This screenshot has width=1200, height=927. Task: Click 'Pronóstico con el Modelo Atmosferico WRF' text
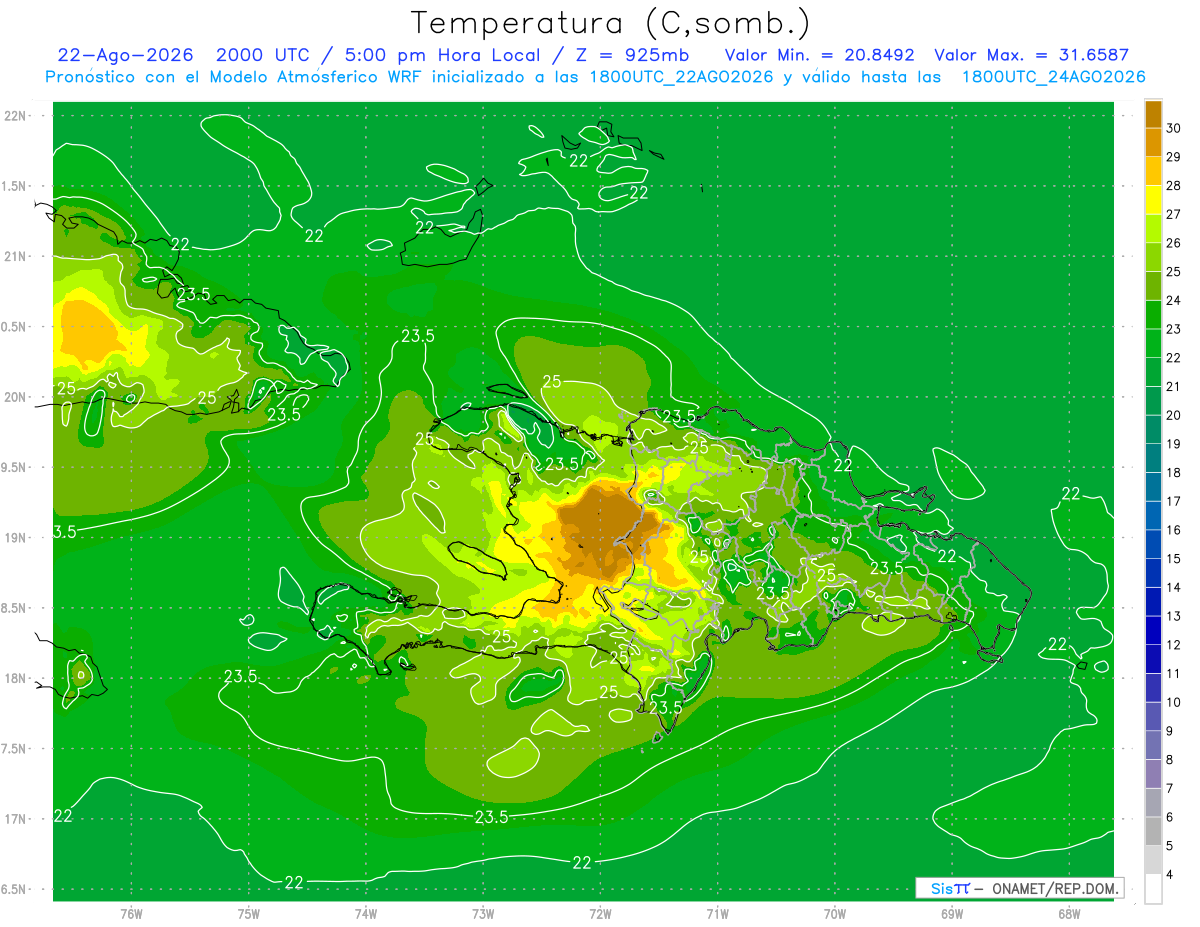point(235,76)
